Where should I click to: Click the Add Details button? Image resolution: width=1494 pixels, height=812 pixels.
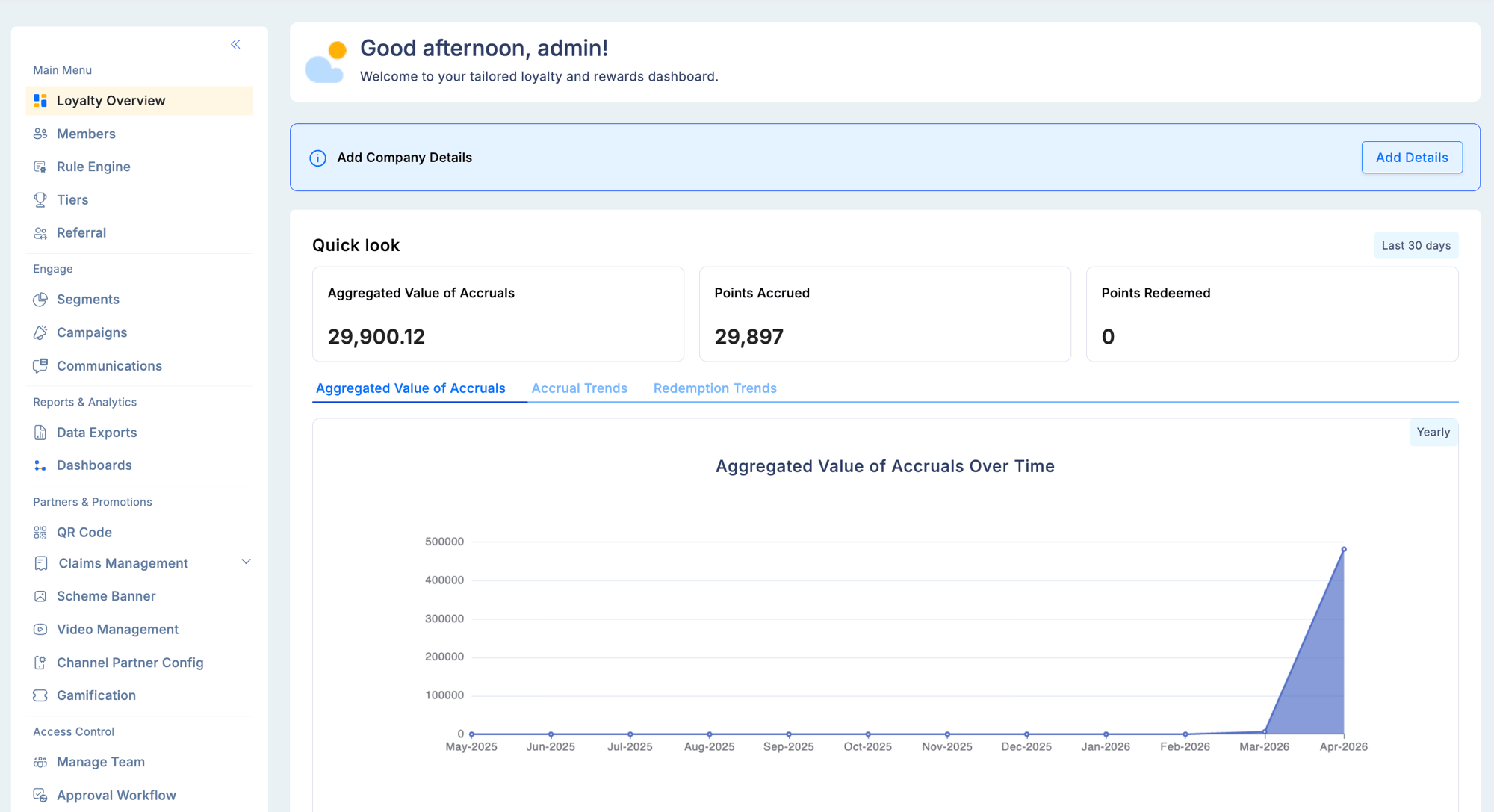pyautogui.click(x=1412, y=158)
